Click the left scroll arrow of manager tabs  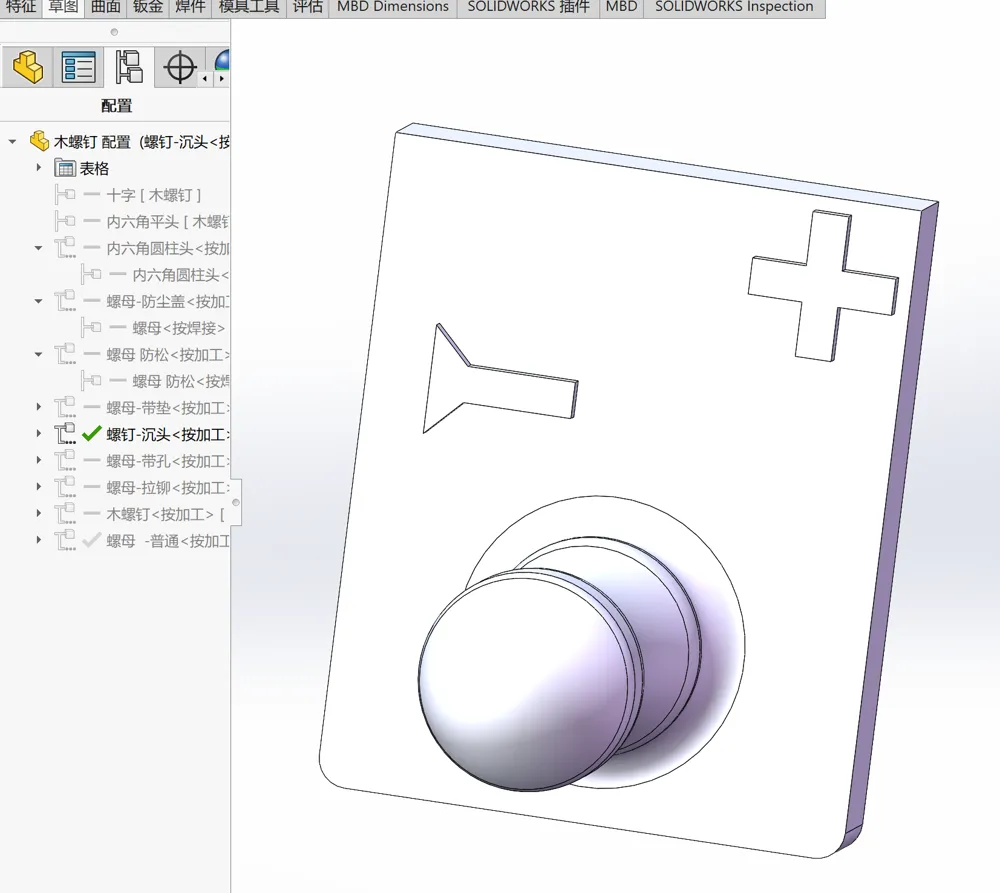point(205,78)
